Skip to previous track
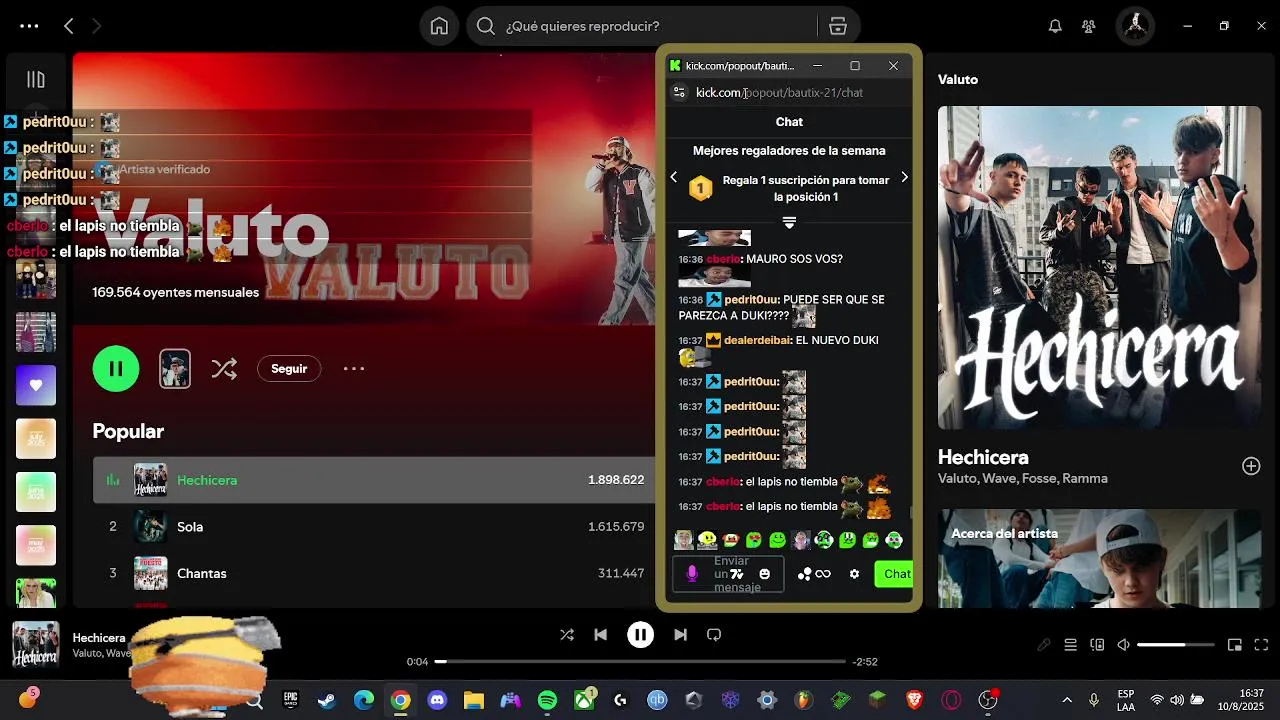Screen dimensions: 1280x720 click(600, 635)
